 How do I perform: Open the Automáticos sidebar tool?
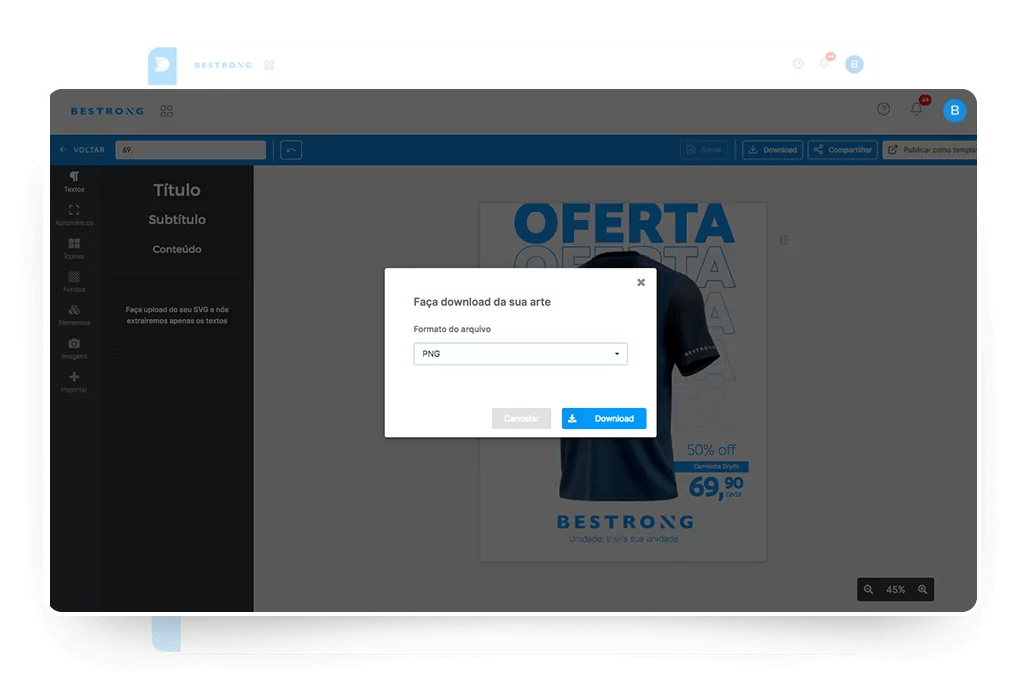74,215
